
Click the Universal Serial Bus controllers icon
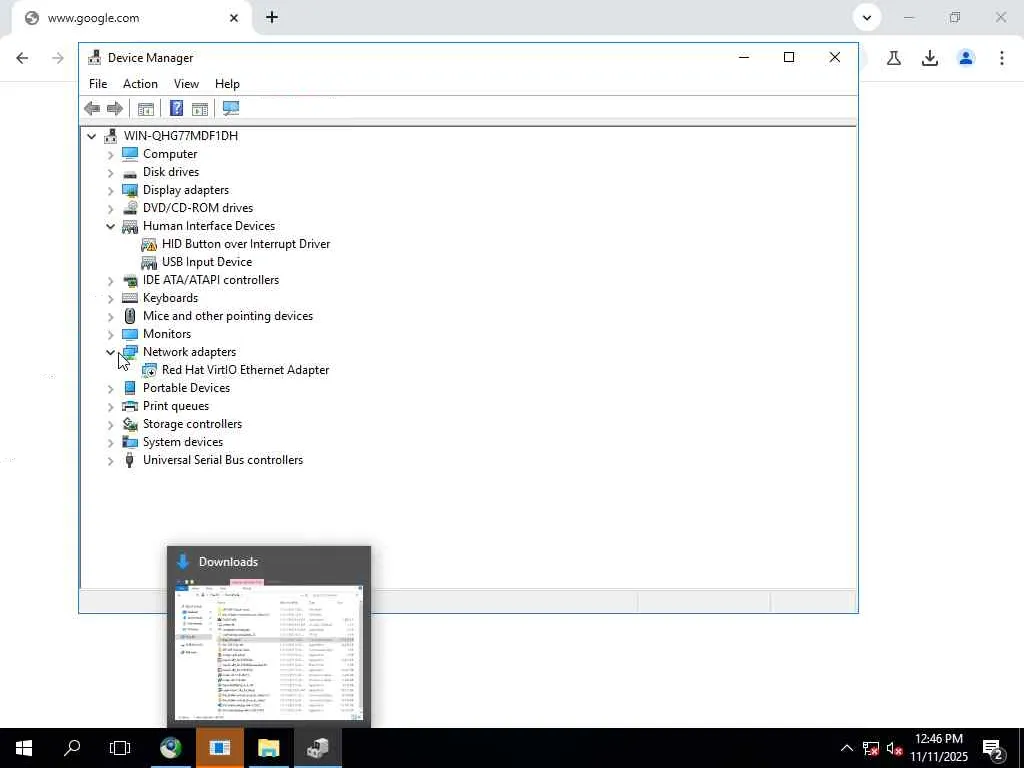[130, 460]
